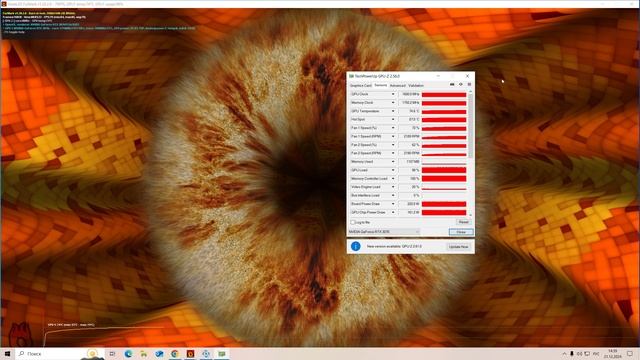The image size is (640, 360).
Task: Switch to the Validation tab
Action: click(x=416, y=85)
